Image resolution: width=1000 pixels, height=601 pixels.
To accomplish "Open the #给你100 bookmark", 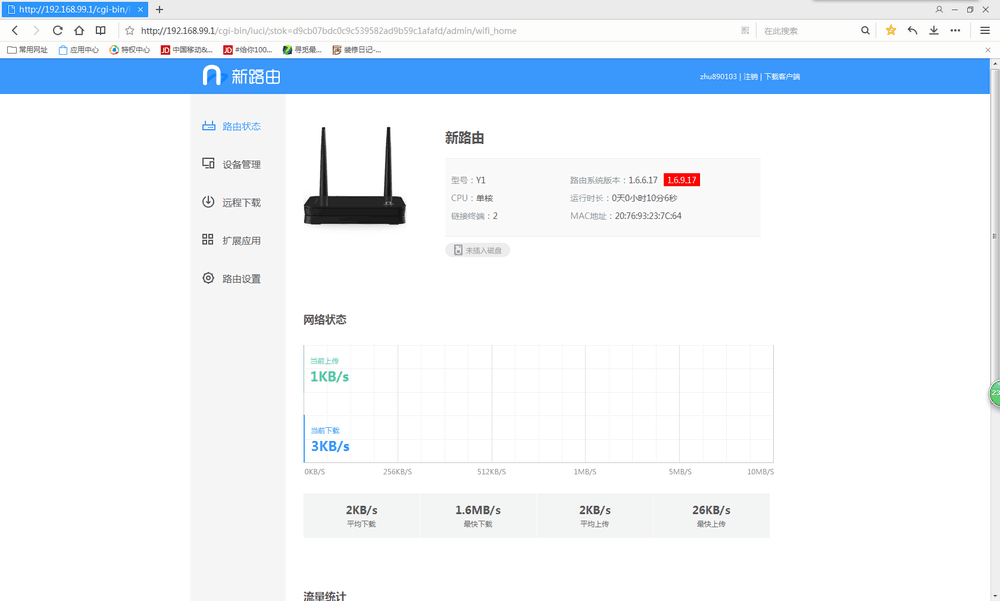I will coord(247,50).
